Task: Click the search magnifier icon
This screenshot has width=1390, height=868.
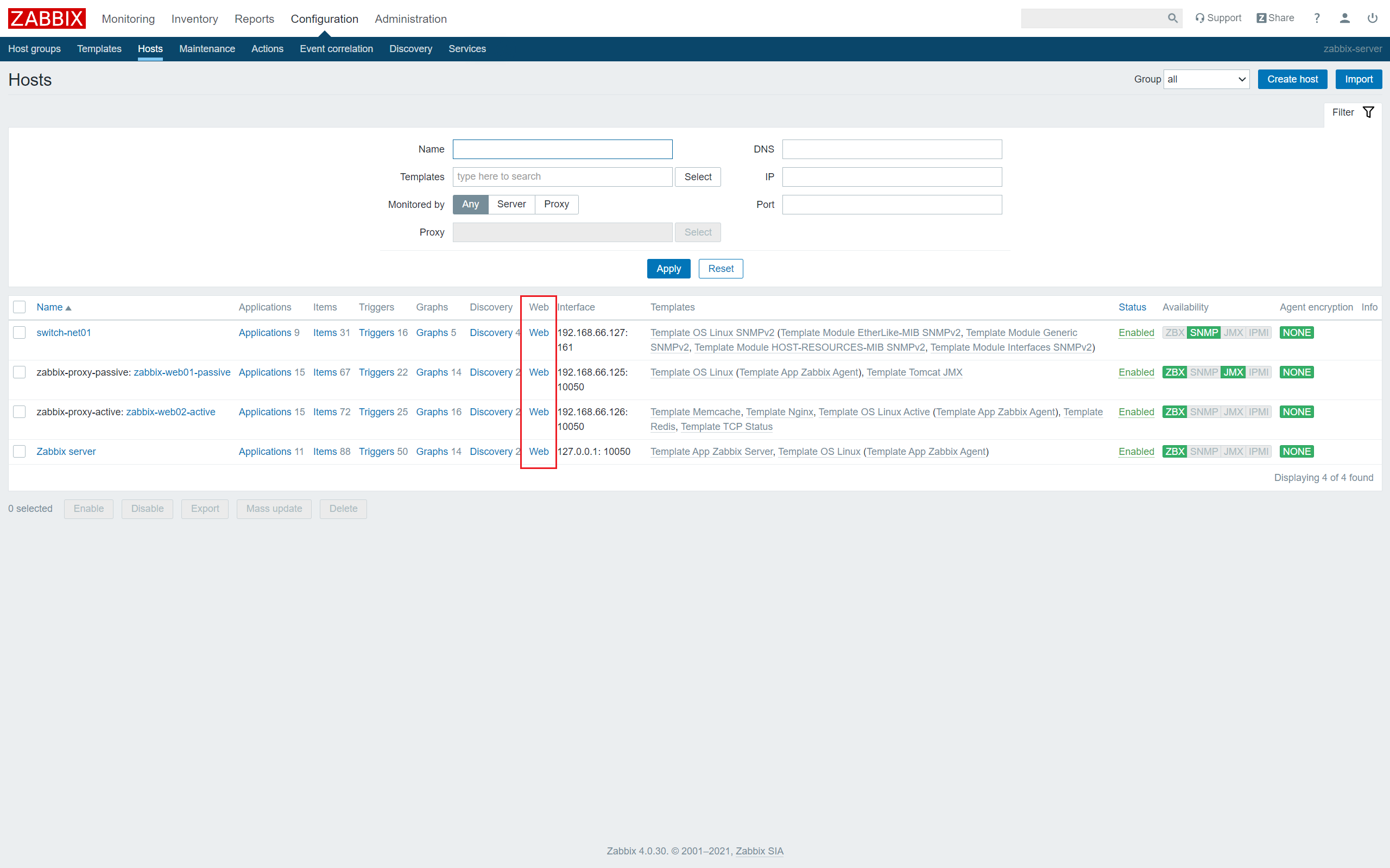Action: click(1172, 18)
